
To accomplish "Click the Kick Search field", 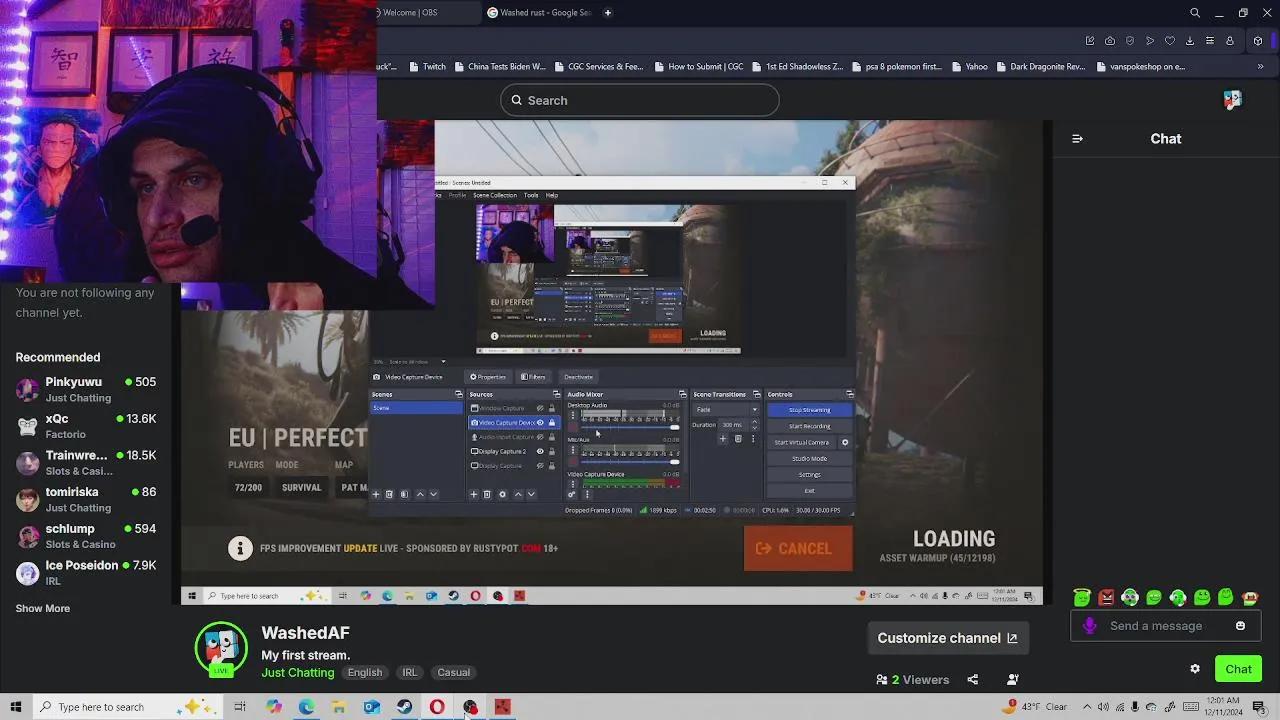I will click(640, 100).
